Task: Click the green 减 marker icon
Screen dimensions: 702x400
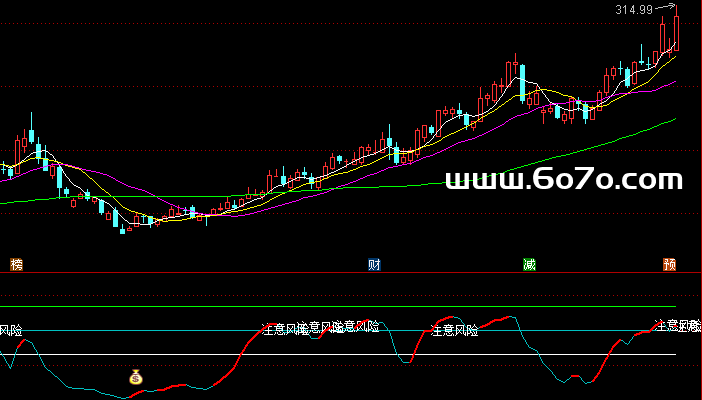Action: (529, 264)
